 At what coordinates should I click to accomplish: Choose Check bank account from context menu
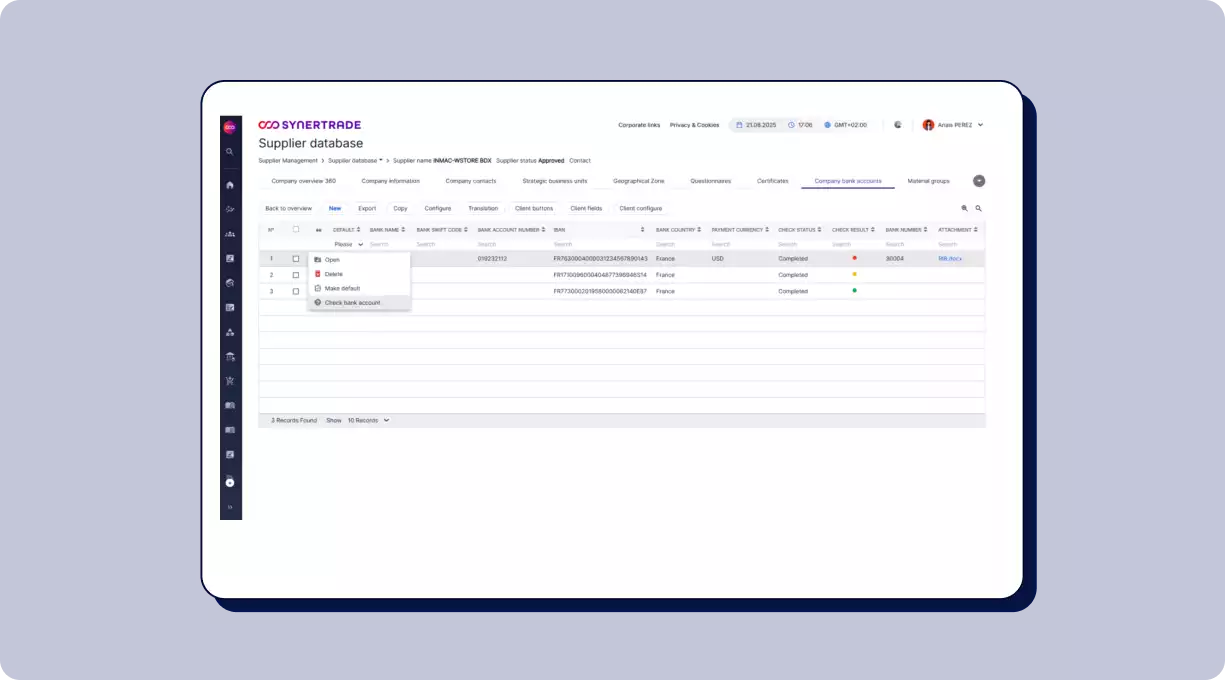tap(352, 302)
